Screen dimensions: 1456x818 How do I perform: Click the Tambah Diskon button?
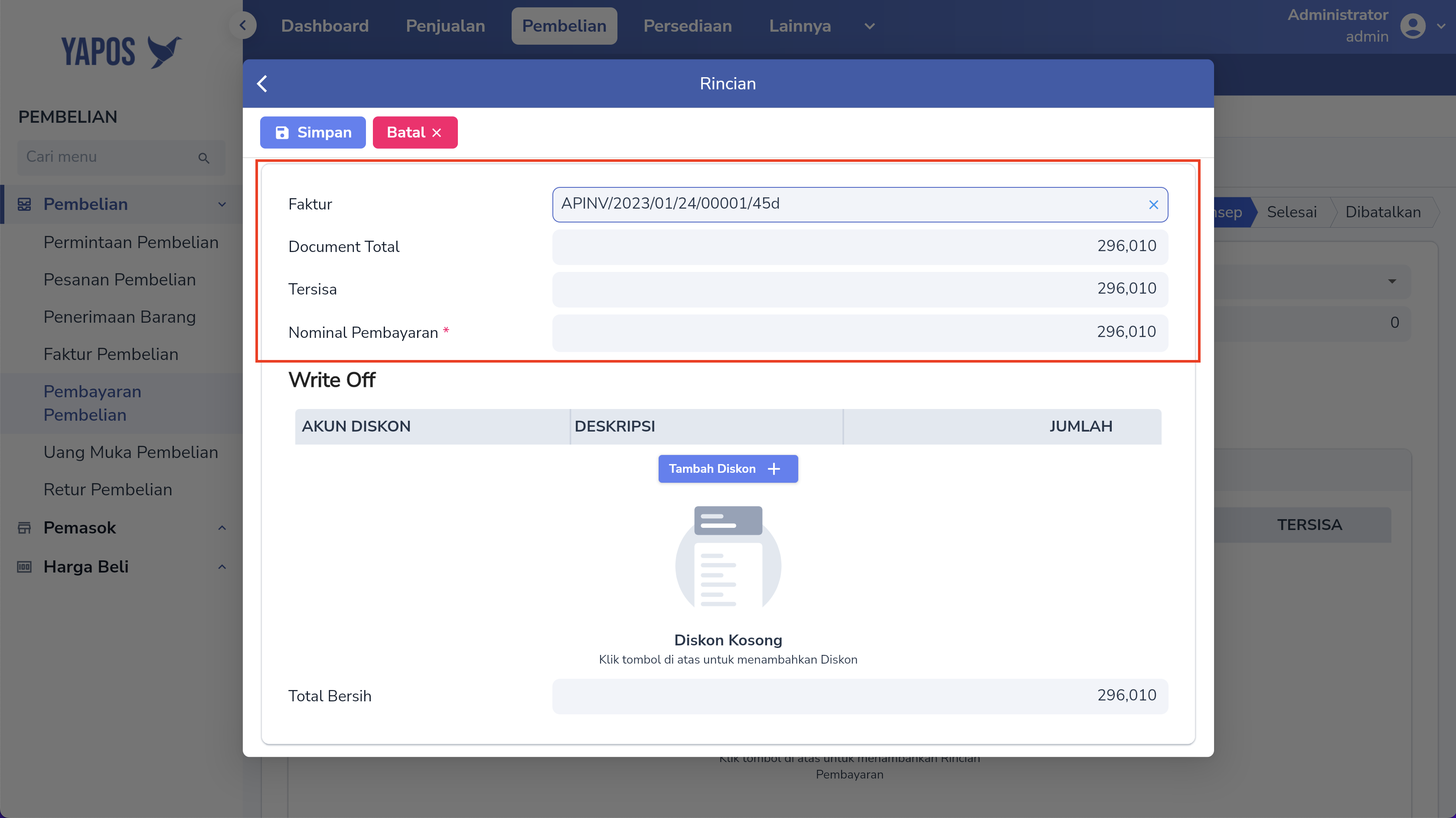pyautogui.click(x=728, y=469)
